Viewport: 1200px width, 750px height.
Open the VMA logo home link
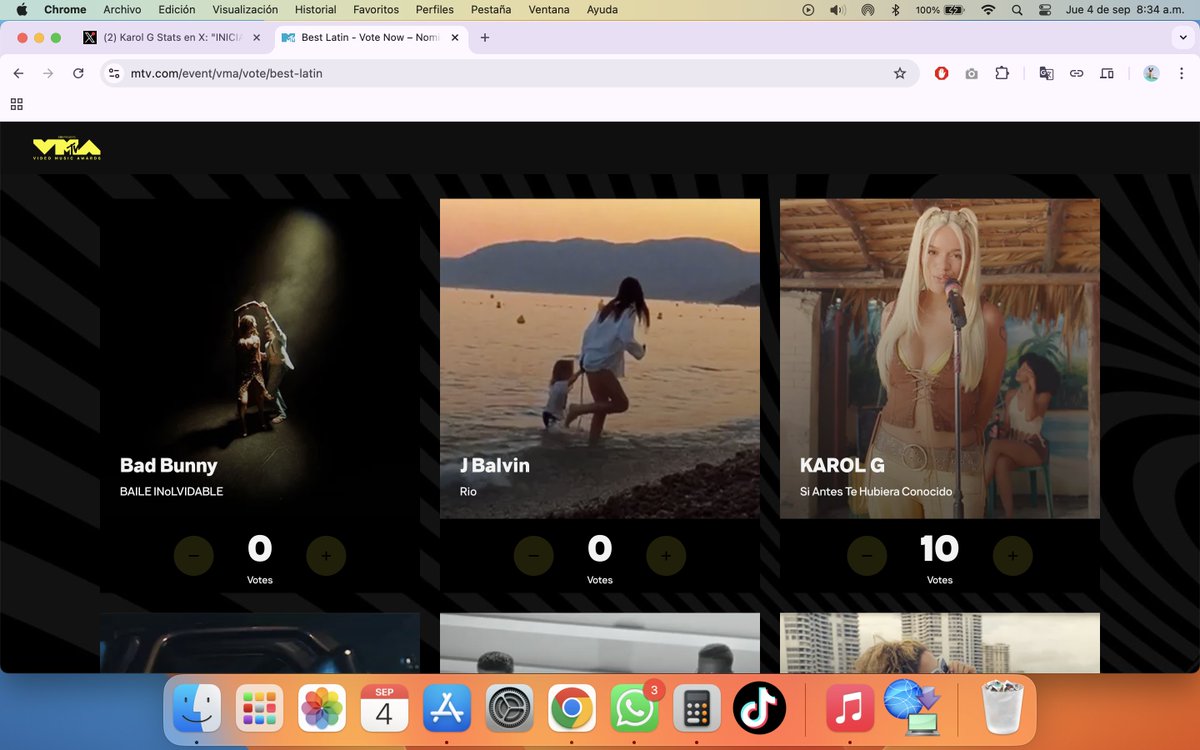pyautogui.click(x=67, y=149)
